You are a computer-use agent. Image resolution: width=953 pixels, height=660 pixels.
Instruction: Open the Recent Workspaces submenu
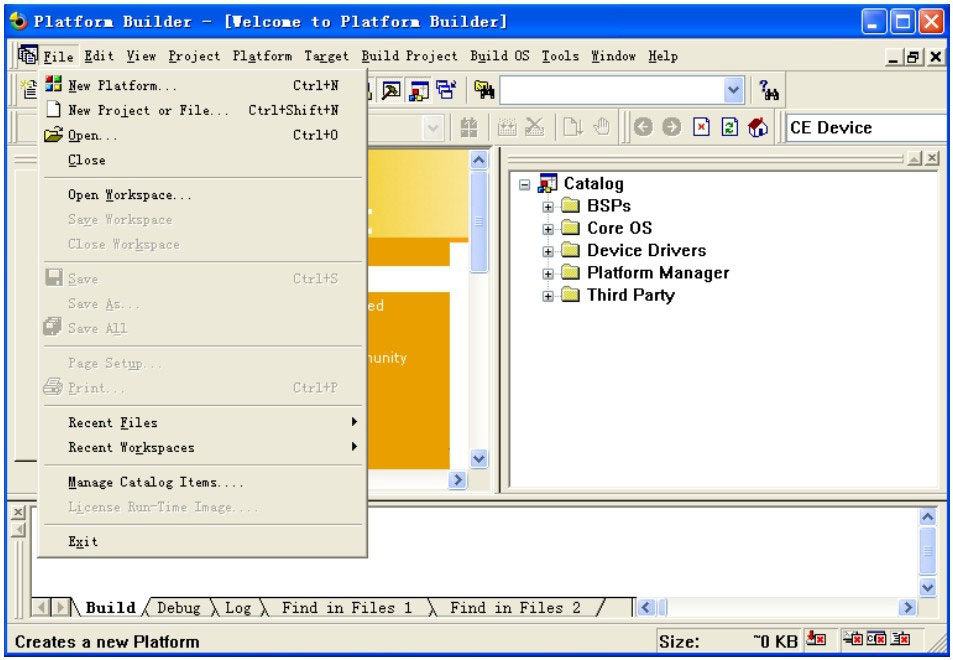coord(203,447)
